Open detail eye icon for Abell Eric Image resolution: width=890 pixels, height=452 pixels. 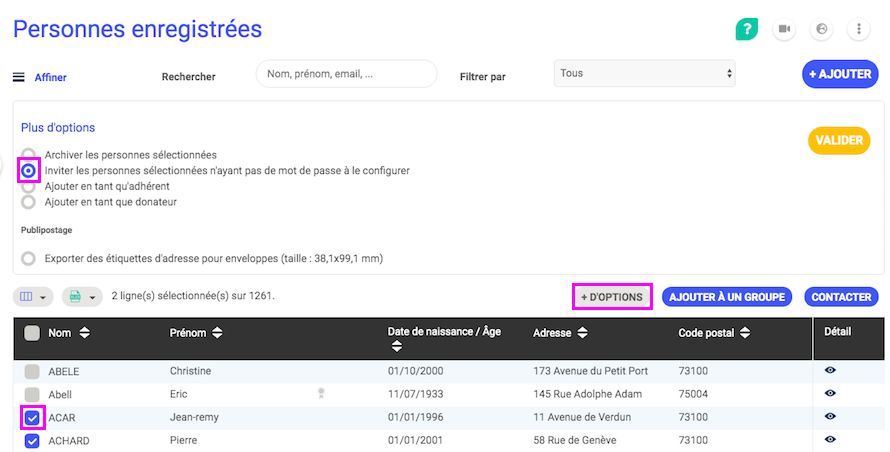[830, 394]
